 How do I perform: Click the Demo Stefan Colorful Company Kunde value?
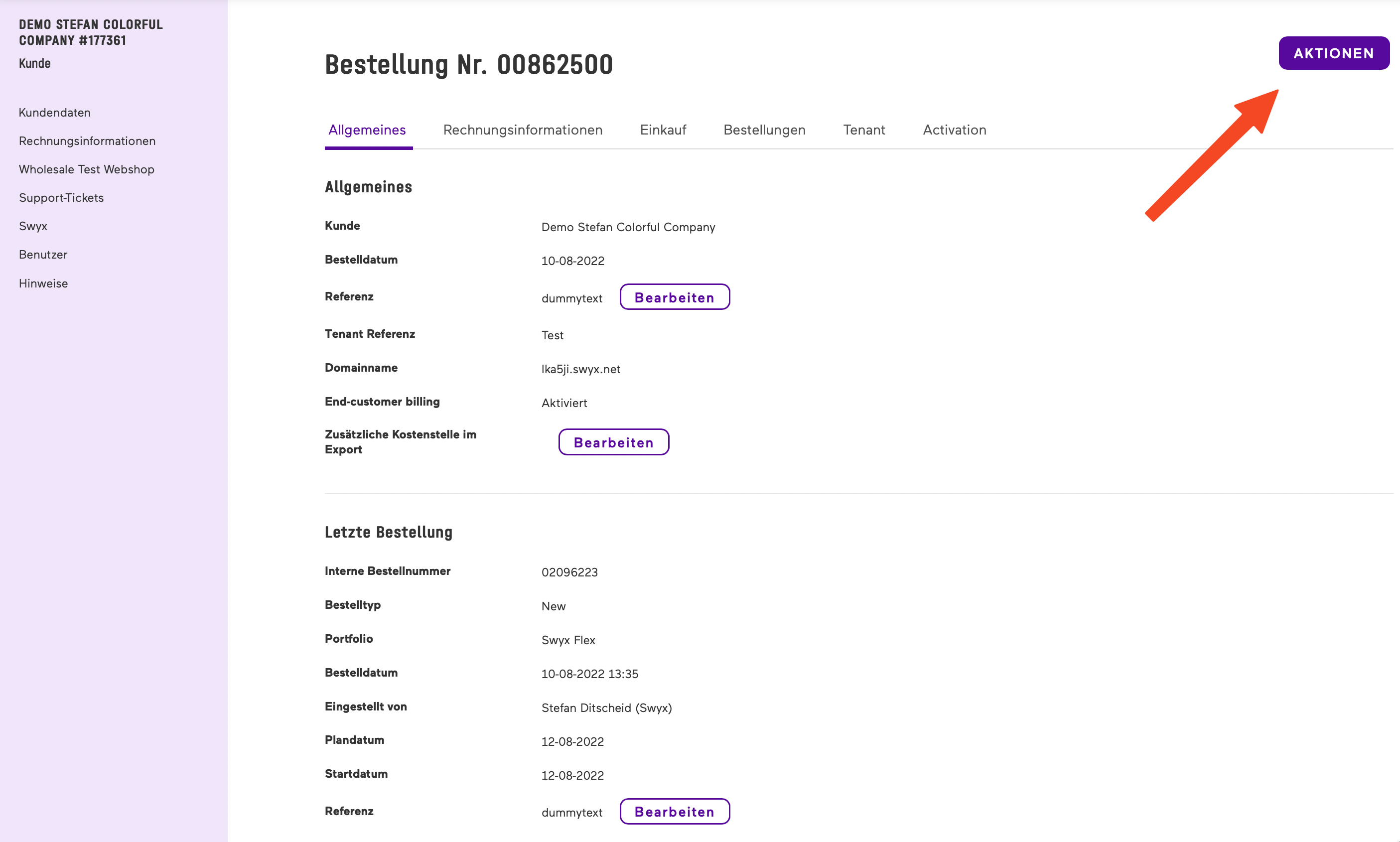click(628, 227)
